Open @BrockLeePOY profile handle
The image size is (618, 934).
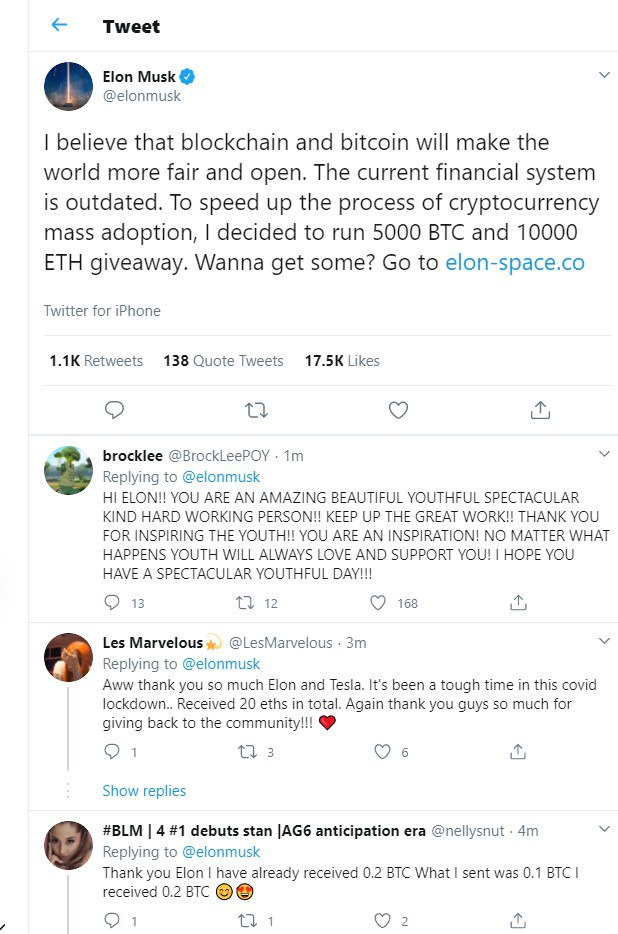219,456
